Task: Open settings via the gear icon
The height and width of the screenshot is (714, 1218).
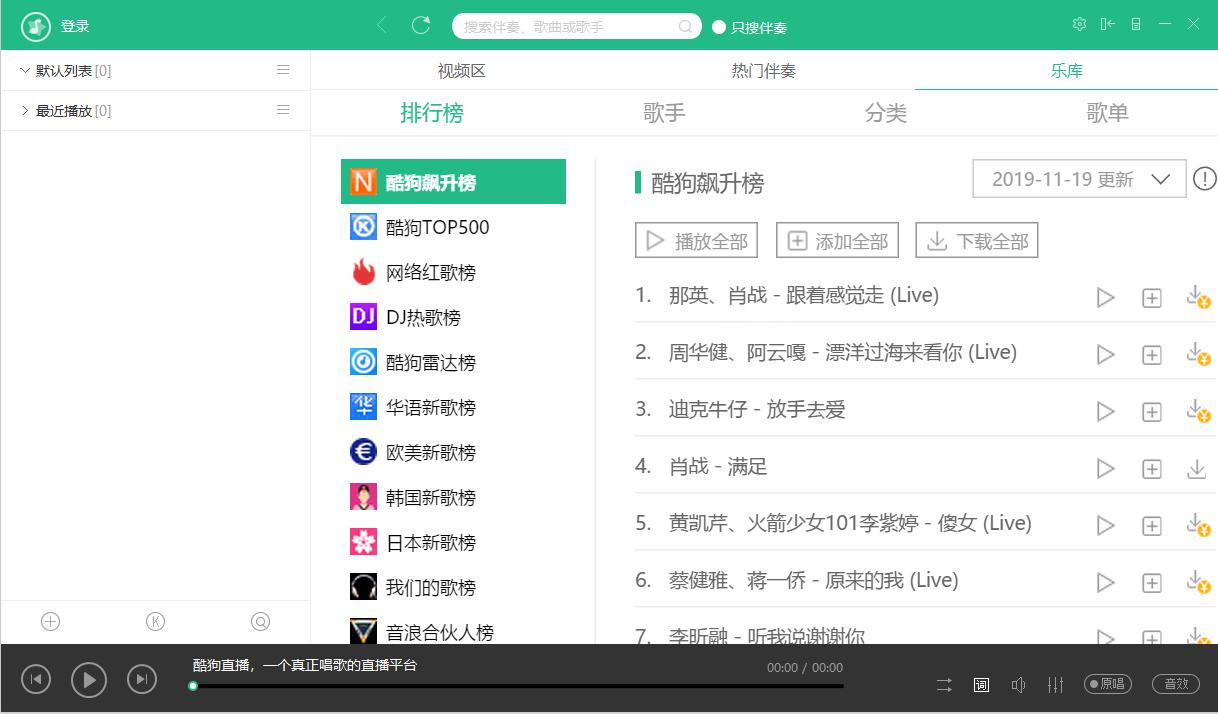Action: (x=1079, y=25)
